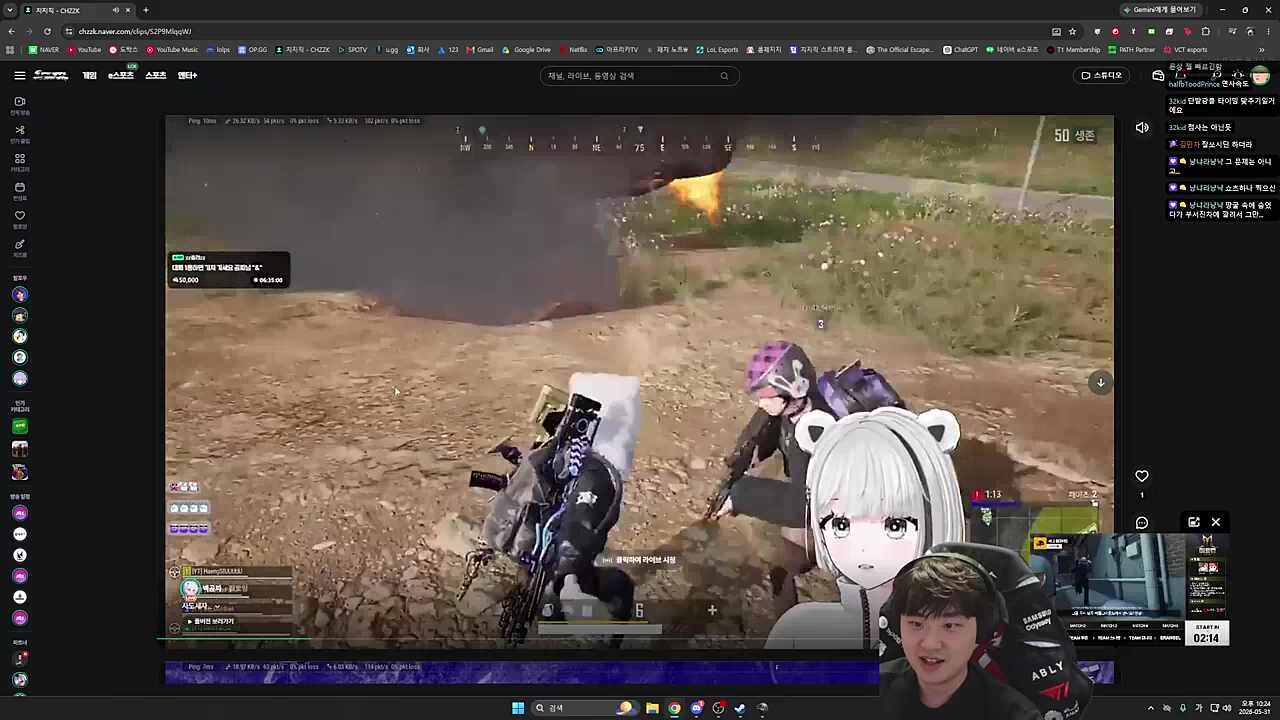This screenshot has height=720, width=1280.
Task: Mute the clip with the speaker icon
Action: [1142, 128]
